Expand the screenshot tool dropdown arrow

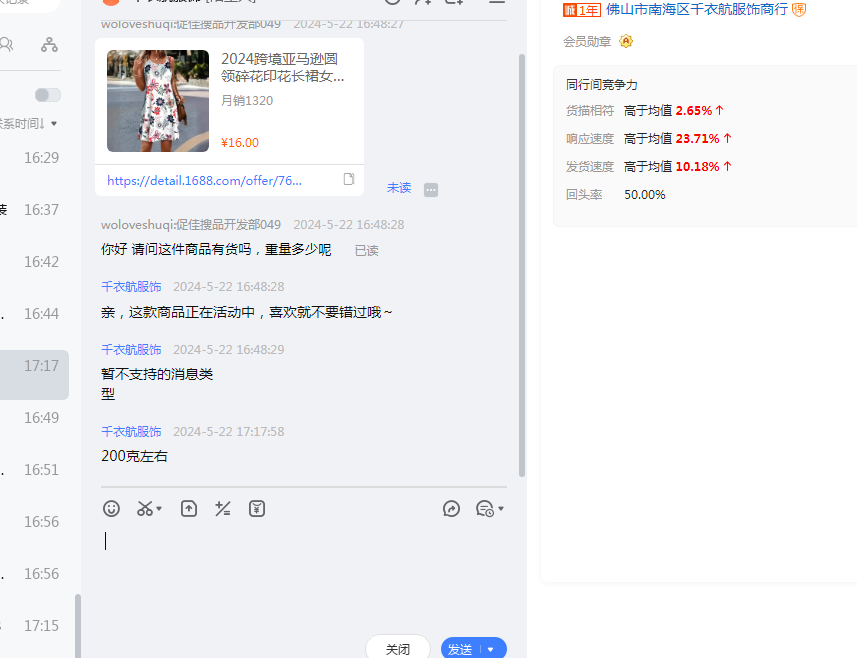point(160,508)
